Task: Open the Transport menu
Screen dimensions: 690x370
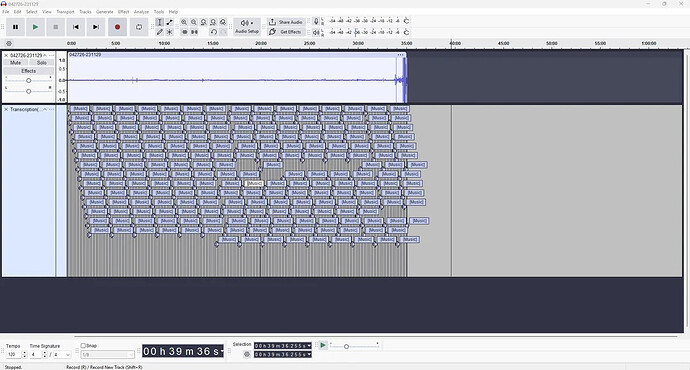Action: 65,12
